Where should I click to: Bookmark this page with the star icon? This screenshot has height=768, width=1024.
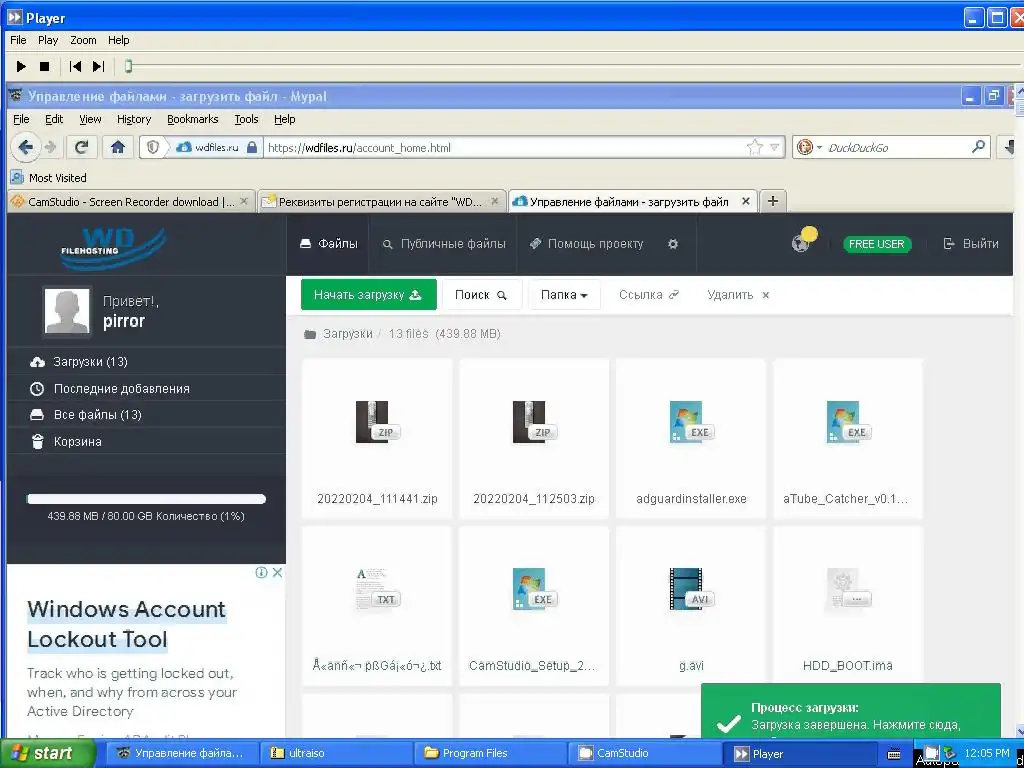tap(754, 148)
